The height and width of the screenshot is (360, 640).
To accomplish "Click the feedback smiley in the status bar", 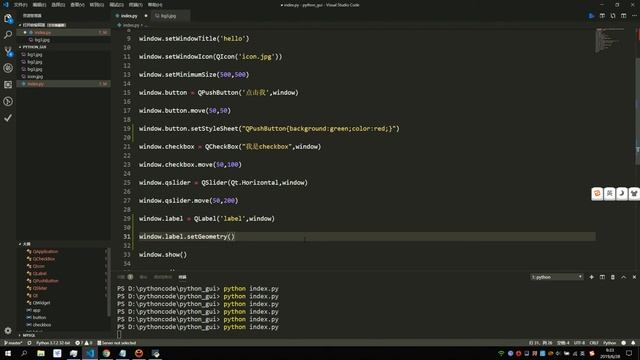I will (624, 343).
